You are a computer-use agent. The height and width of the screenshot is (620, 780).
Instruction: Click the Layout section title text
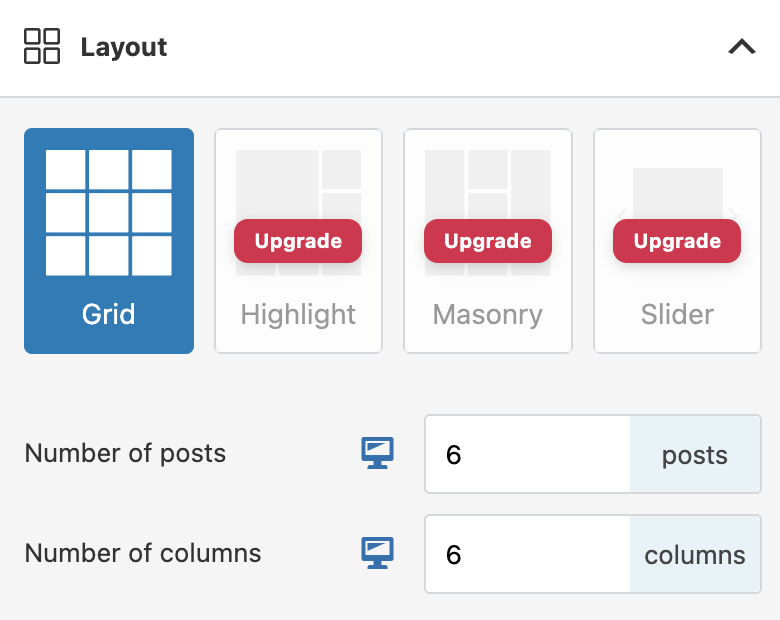coord(124,47)
